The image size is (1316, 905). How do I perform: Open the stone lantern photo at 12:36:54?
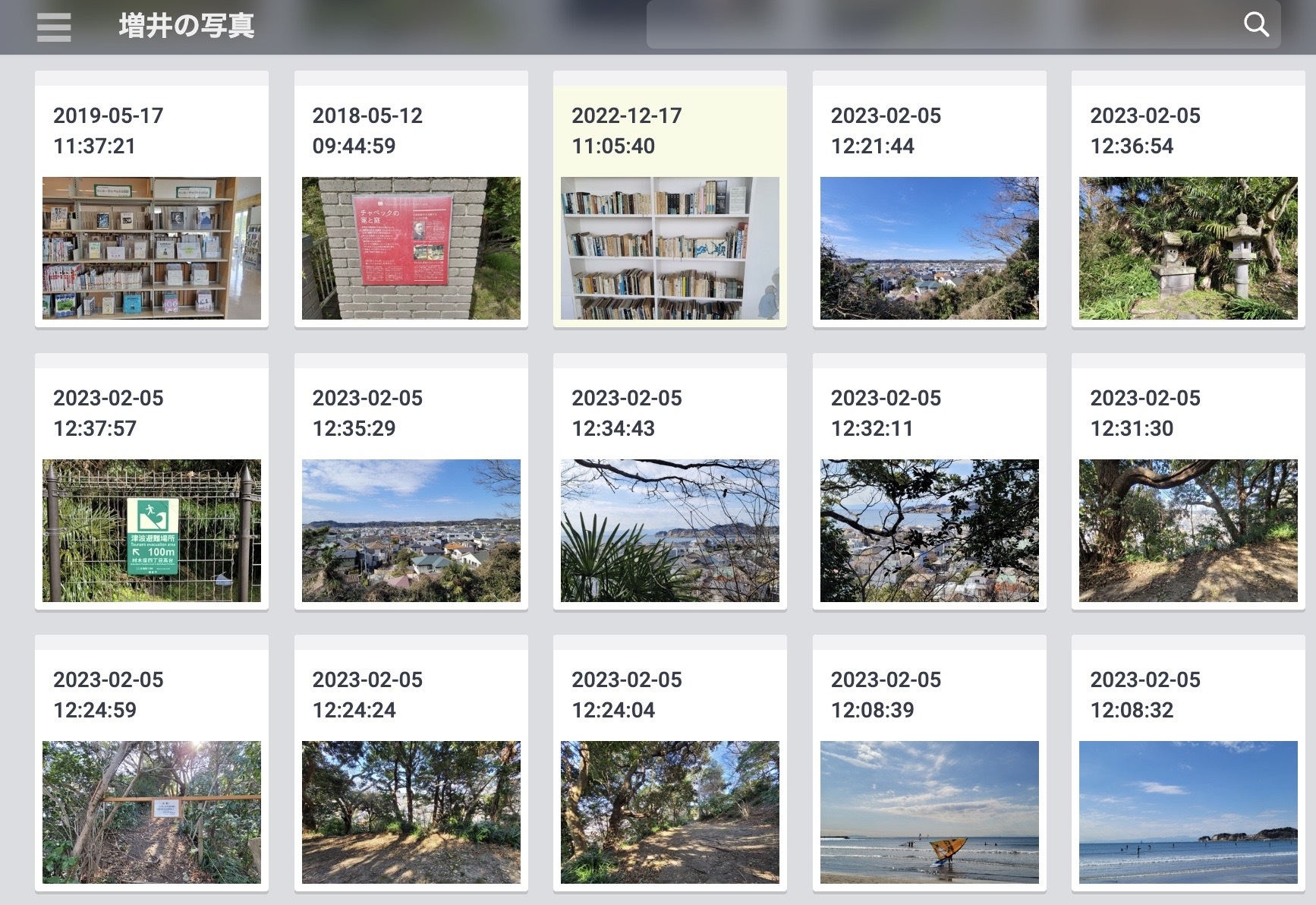(x=1188, y=248)
